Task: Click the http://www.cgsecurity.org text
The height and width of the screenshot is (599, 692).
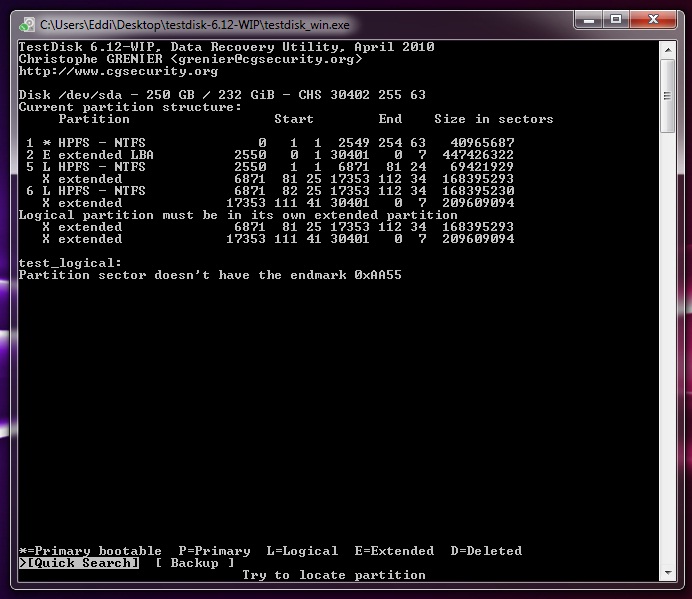Action: point(118,72)
